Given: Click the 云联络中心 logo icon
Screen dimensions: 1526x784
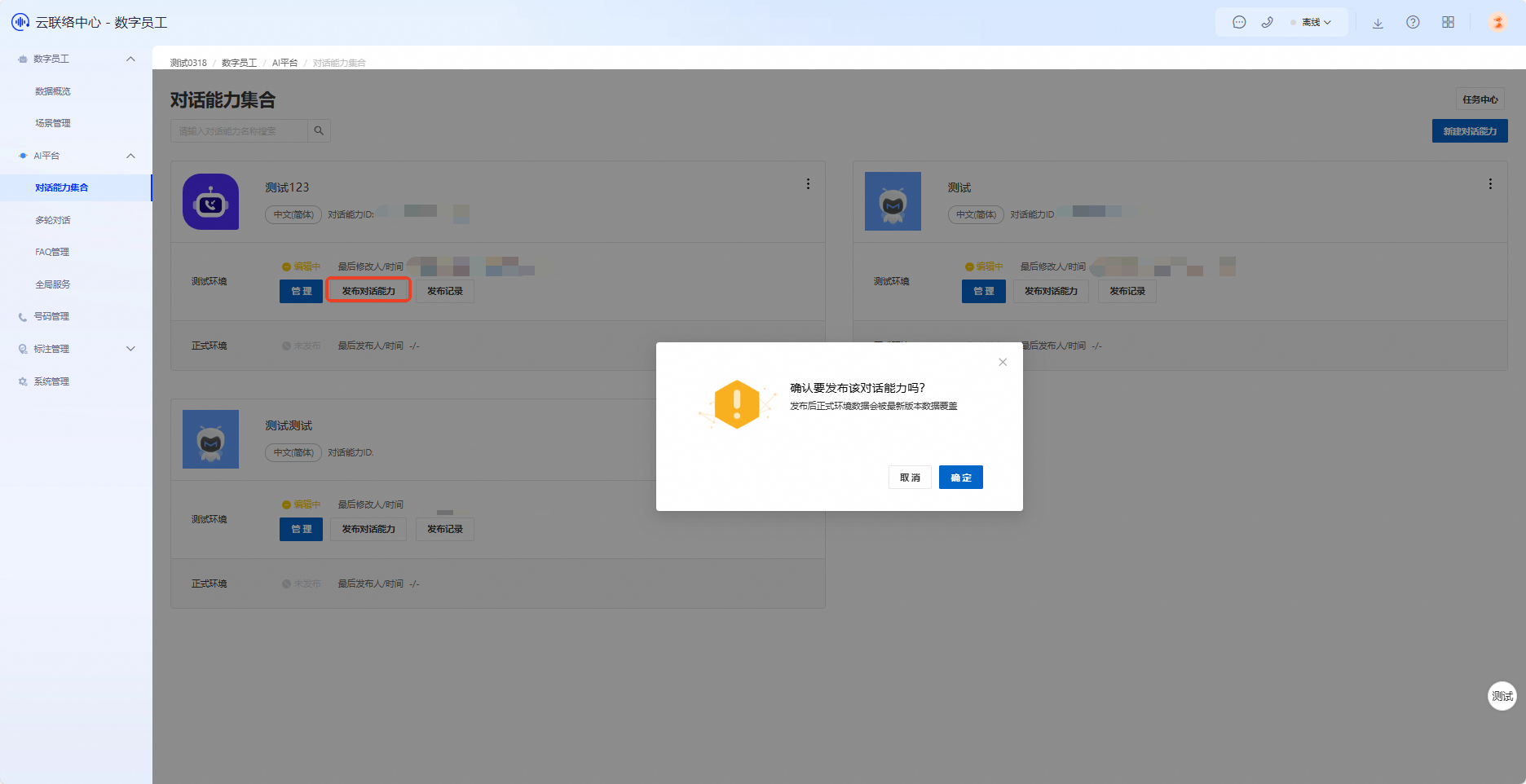Looking at the screenshot, I should (x=20, y=22).
